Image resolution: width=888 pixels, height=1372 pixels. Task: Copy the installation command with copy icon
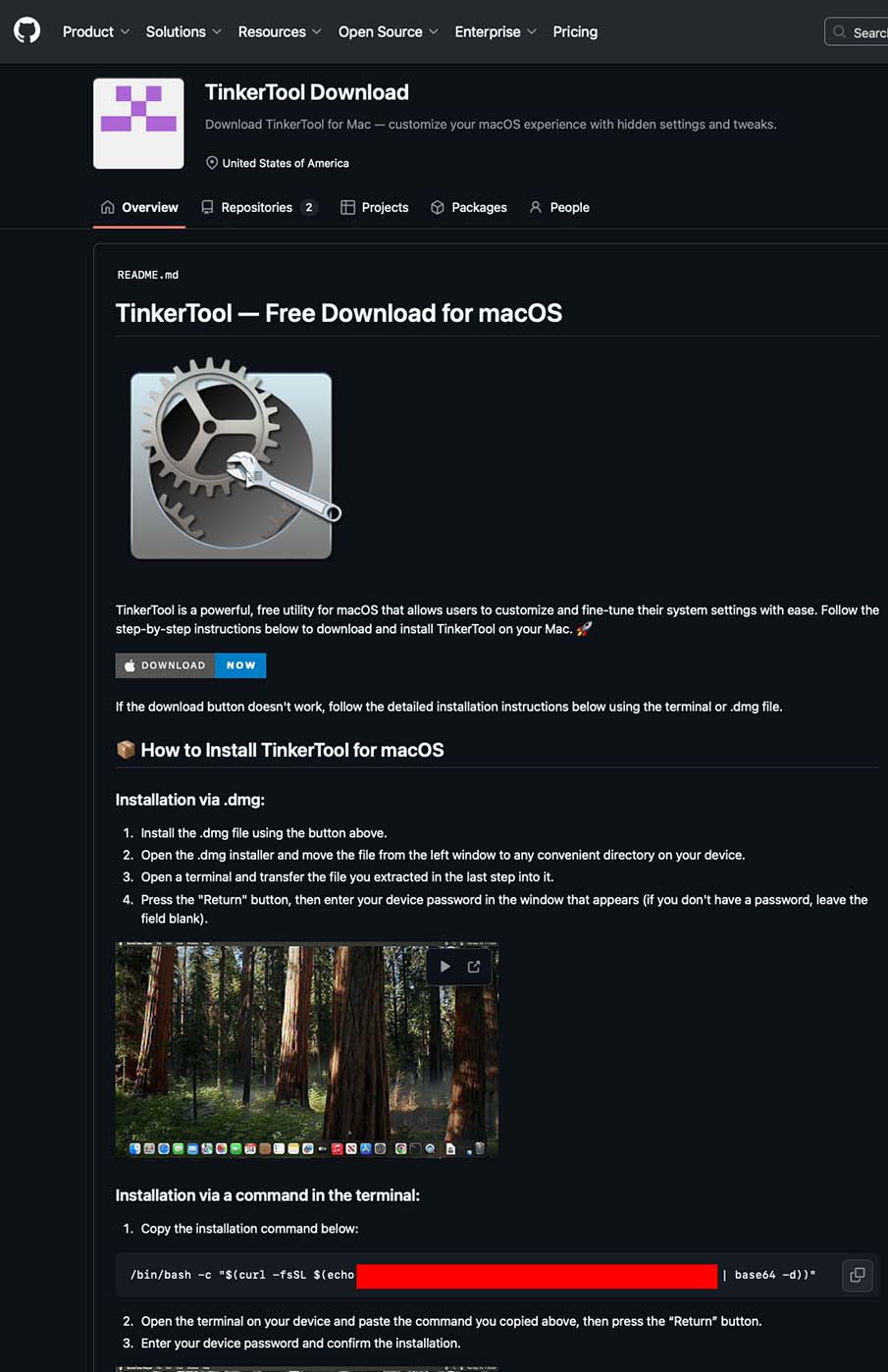pyautogui.click(x=857, y=1275)
